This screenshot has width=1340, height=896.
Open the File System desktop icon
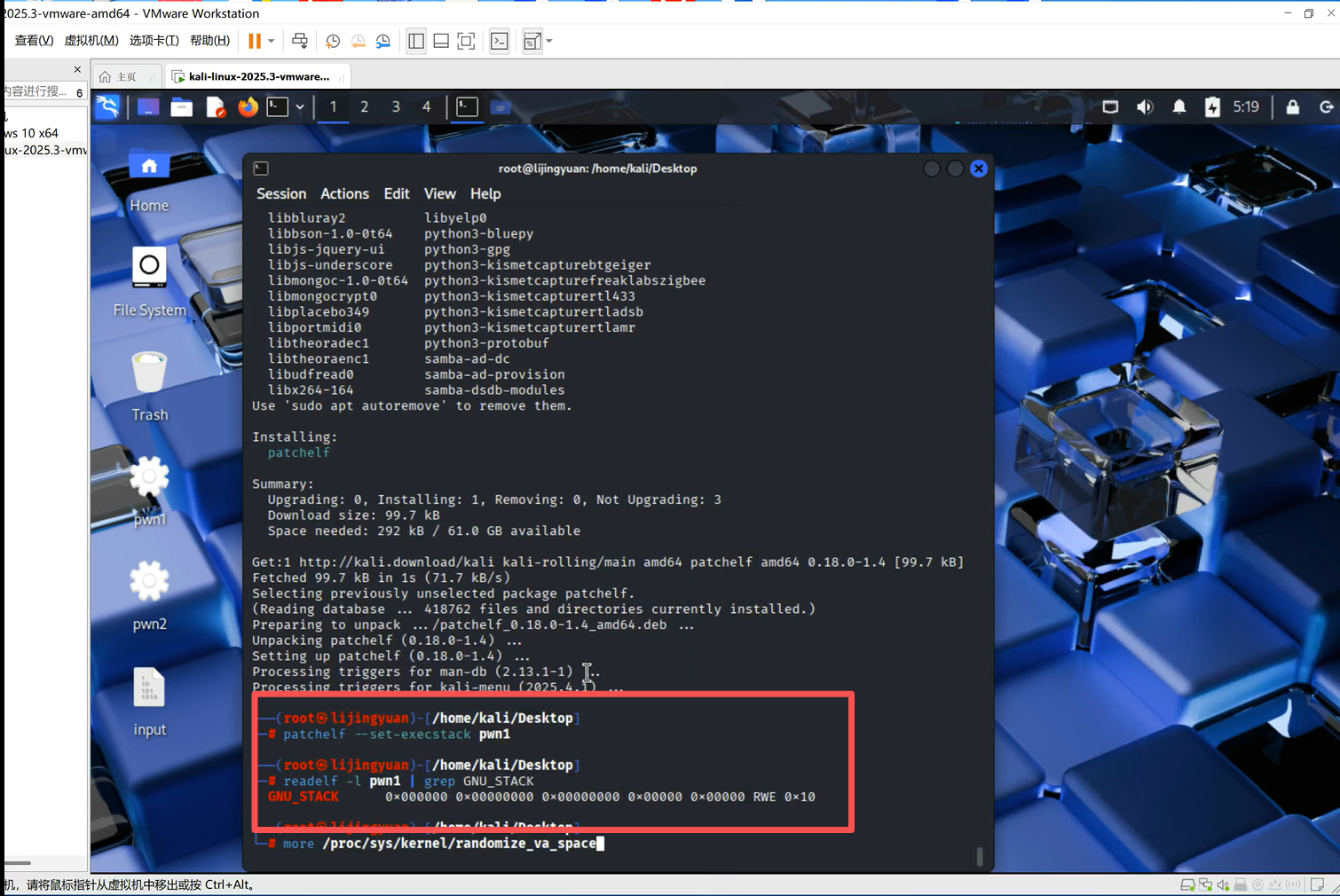tap(149, 283)
